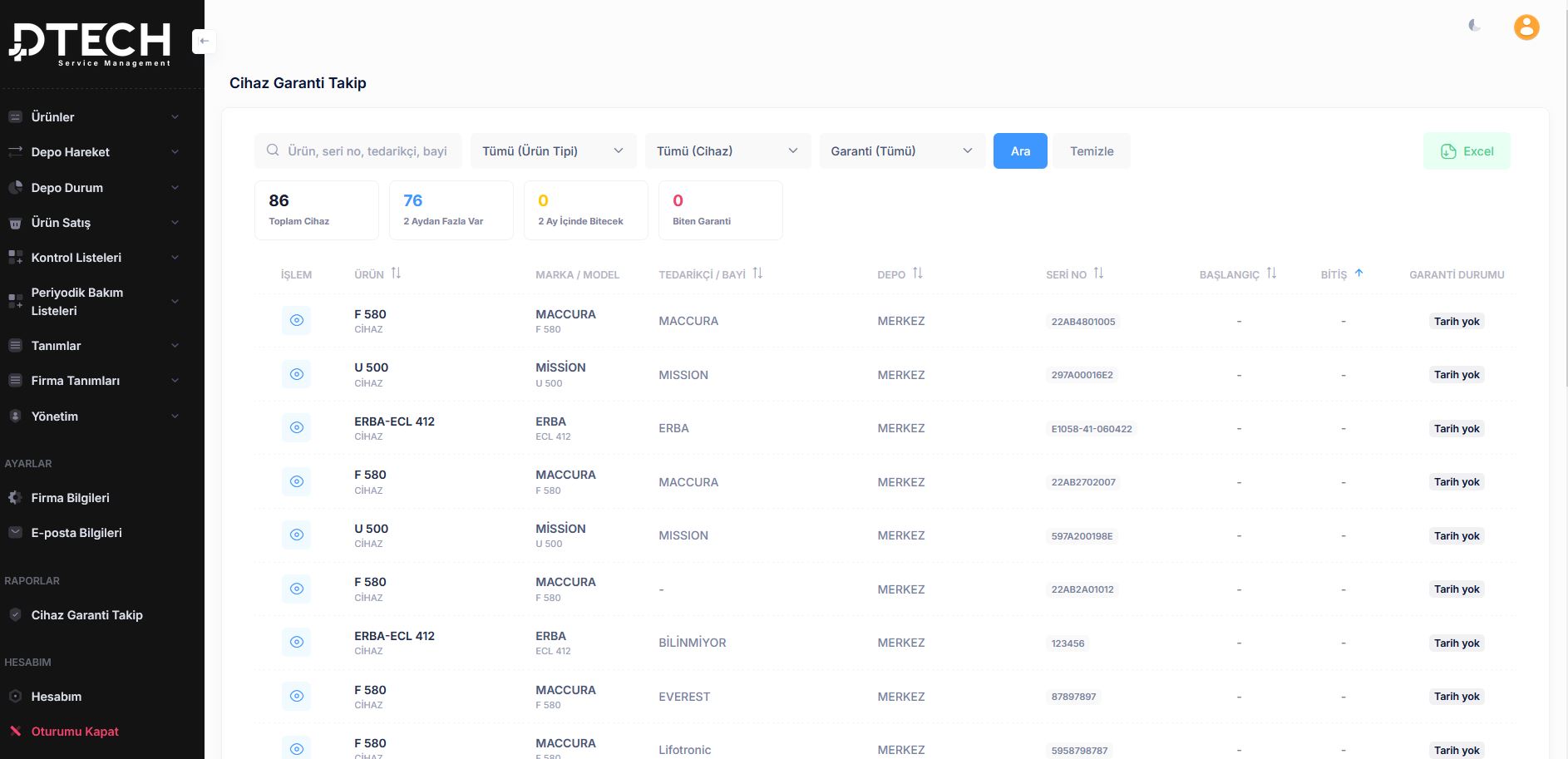The height and width of the screenshot is (759, 1568).
Task: Click serial number 5958798787
Action: (1079, 750)
